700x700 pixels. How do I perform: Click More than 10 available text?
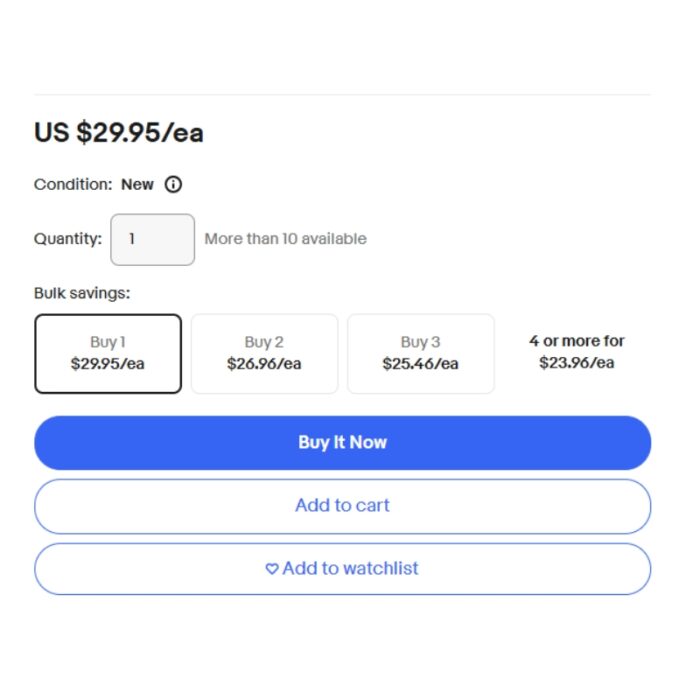point(285,239)
